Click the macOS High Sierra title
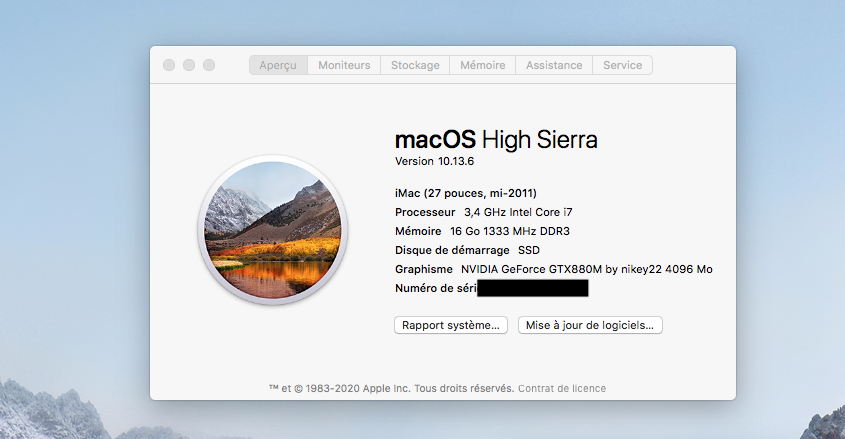The height and width of the screenshot is (439, 845). coord(496,140)
